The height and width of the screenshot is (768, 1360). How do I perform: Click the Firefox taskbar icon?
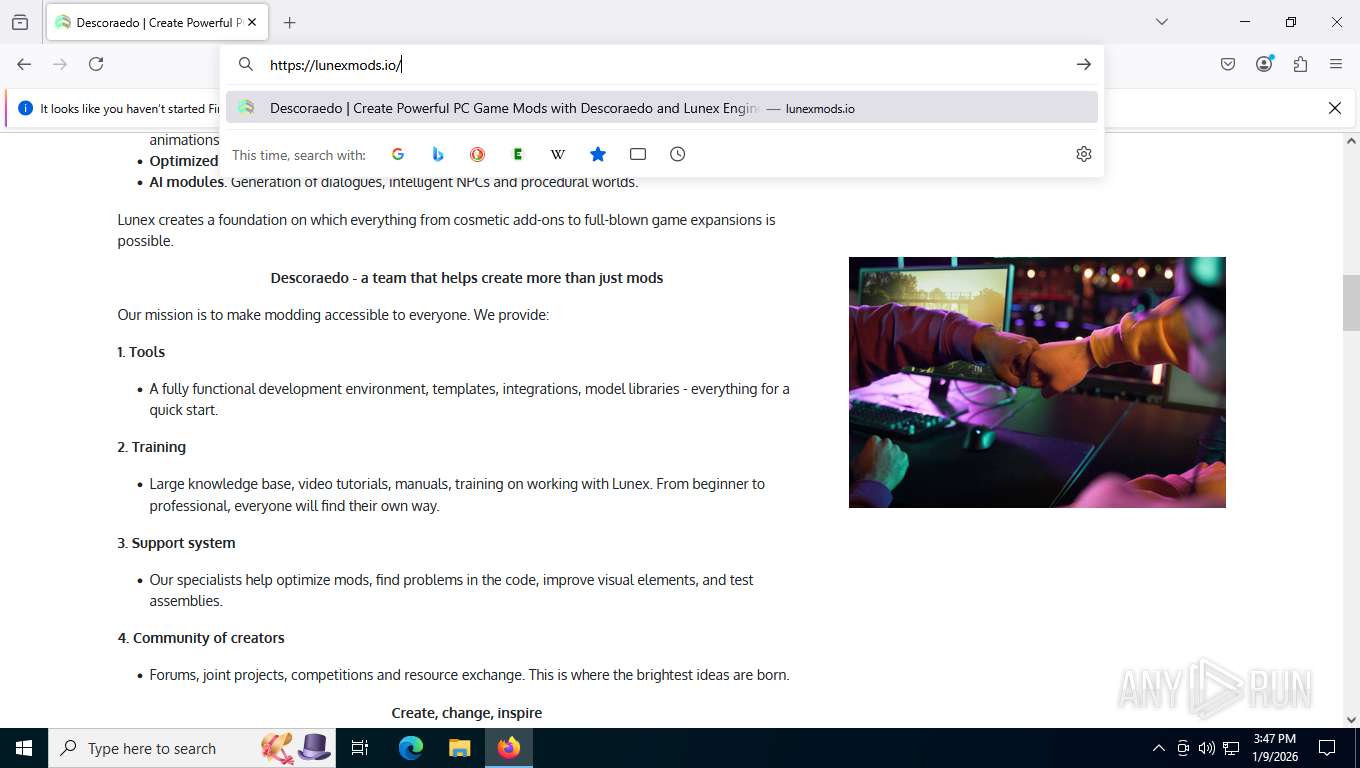509,748
